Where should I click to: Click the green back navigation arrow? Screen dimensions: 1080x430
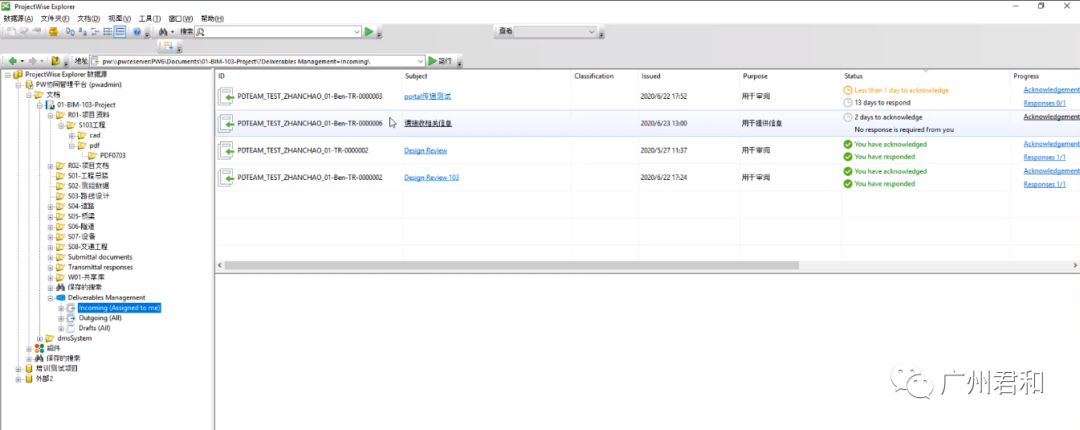[11, 61]
